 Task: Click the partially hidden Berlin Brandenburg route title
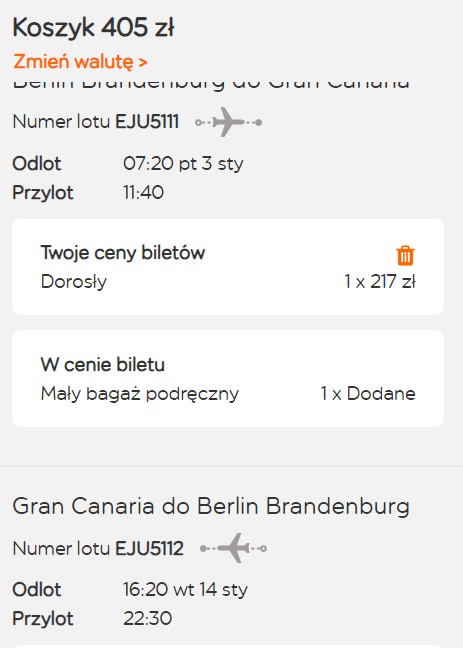click(211, 83)
